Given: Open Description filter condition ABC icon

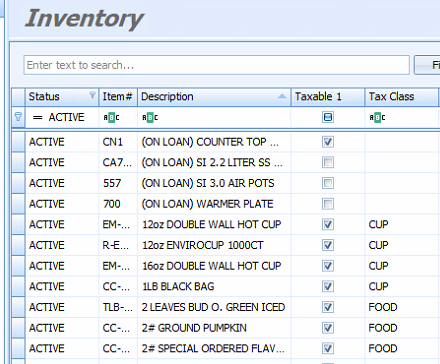Looking at the screenshot, I should [x=150, y=117].
